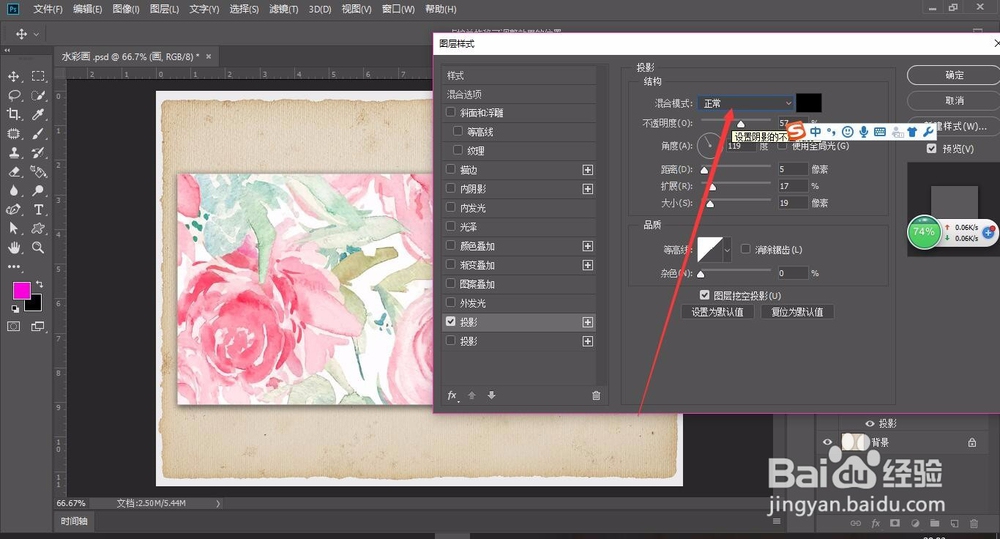Enable the 颜色叠加 checkbox

coord(451,246)
